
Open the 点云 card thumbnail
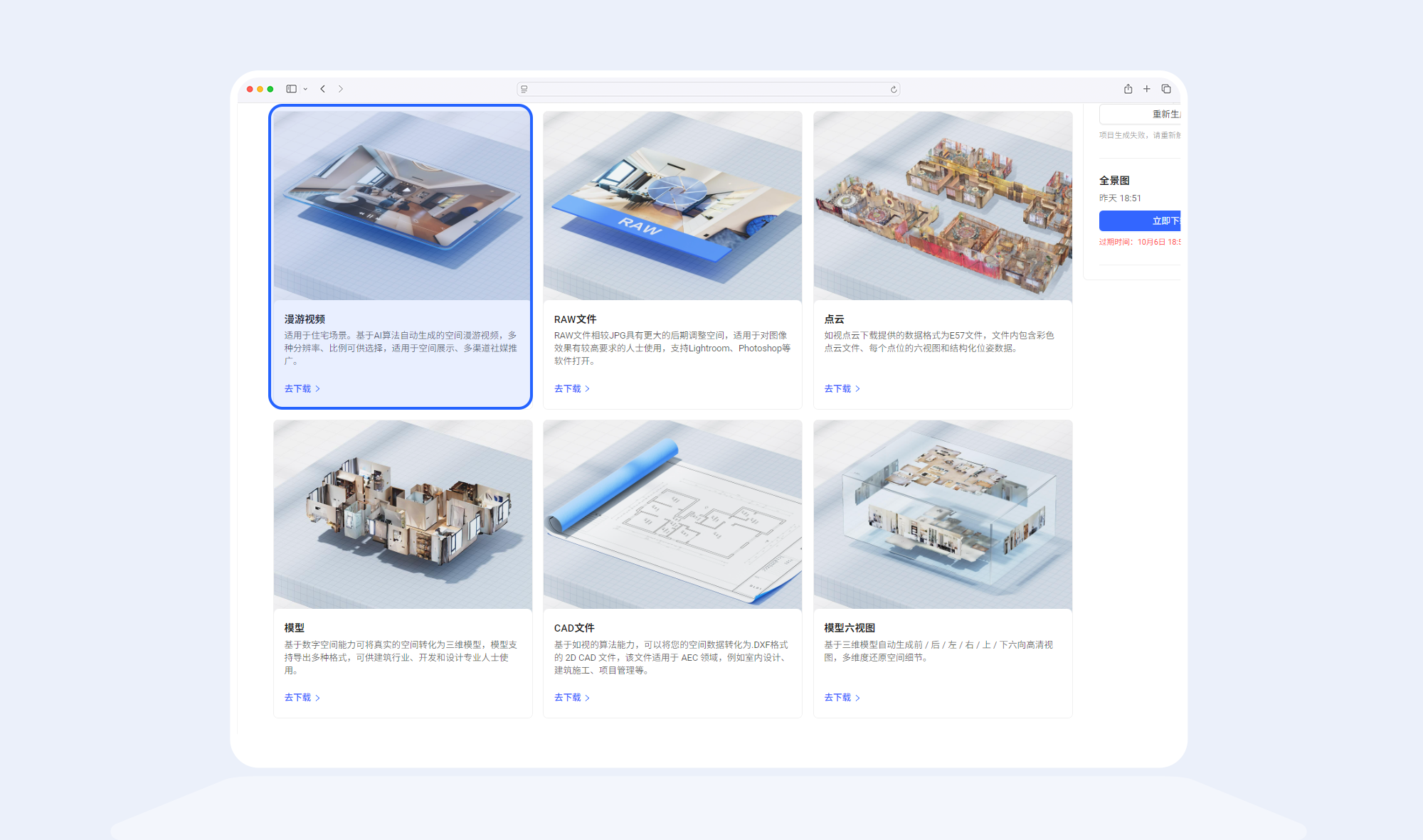pos(943,206)
